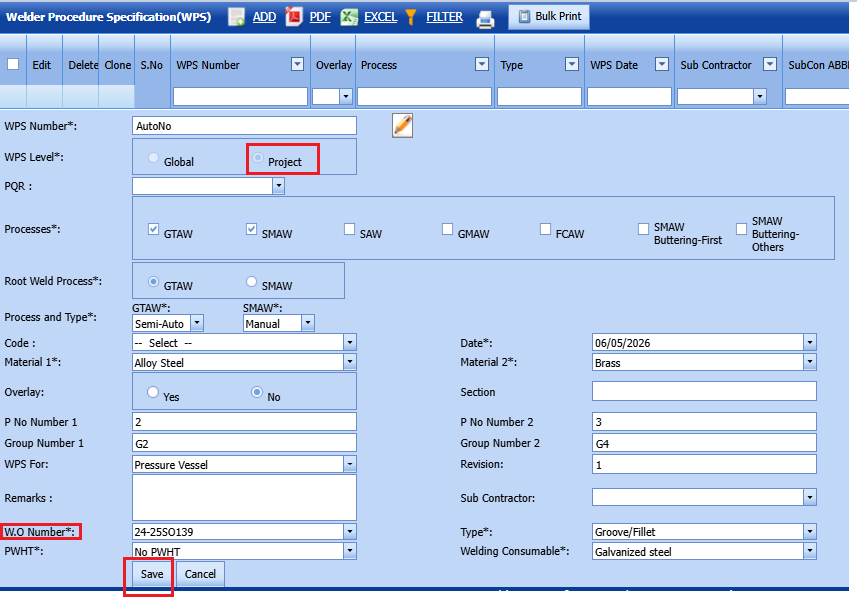This screenshot has height=601, width=857.
Task: Uncheck the SMAW process checkbox
Action: (251, 229)
